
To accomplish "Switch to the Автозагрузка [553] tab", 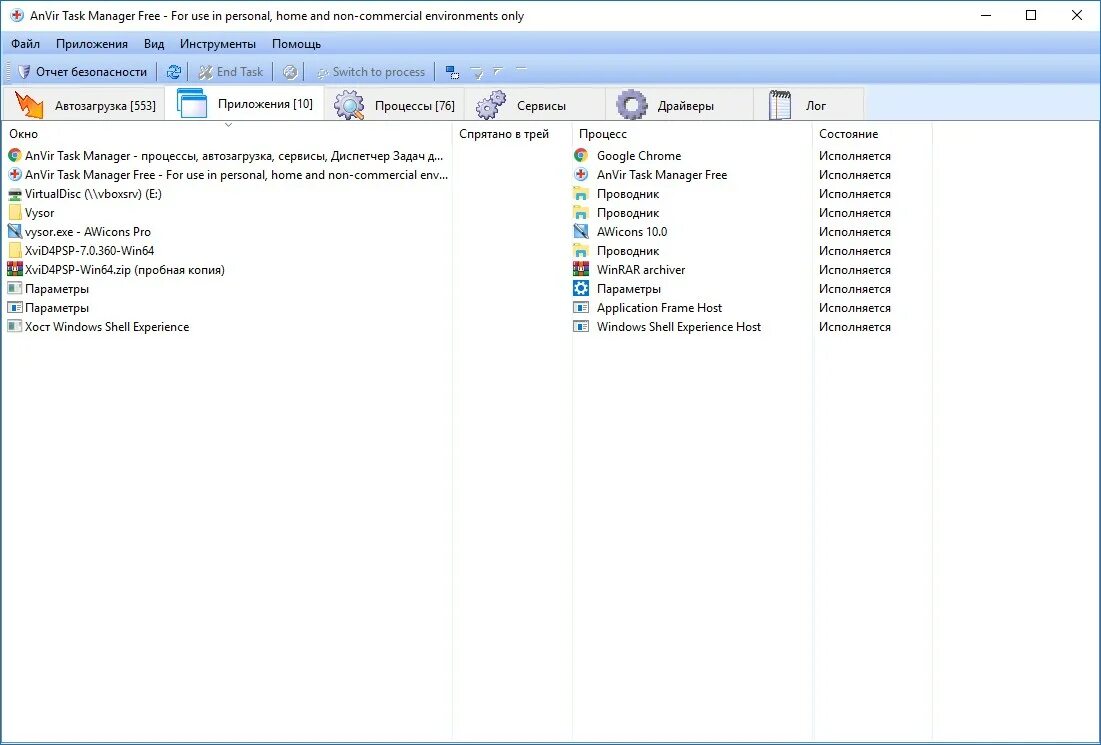I will point(84,105).
